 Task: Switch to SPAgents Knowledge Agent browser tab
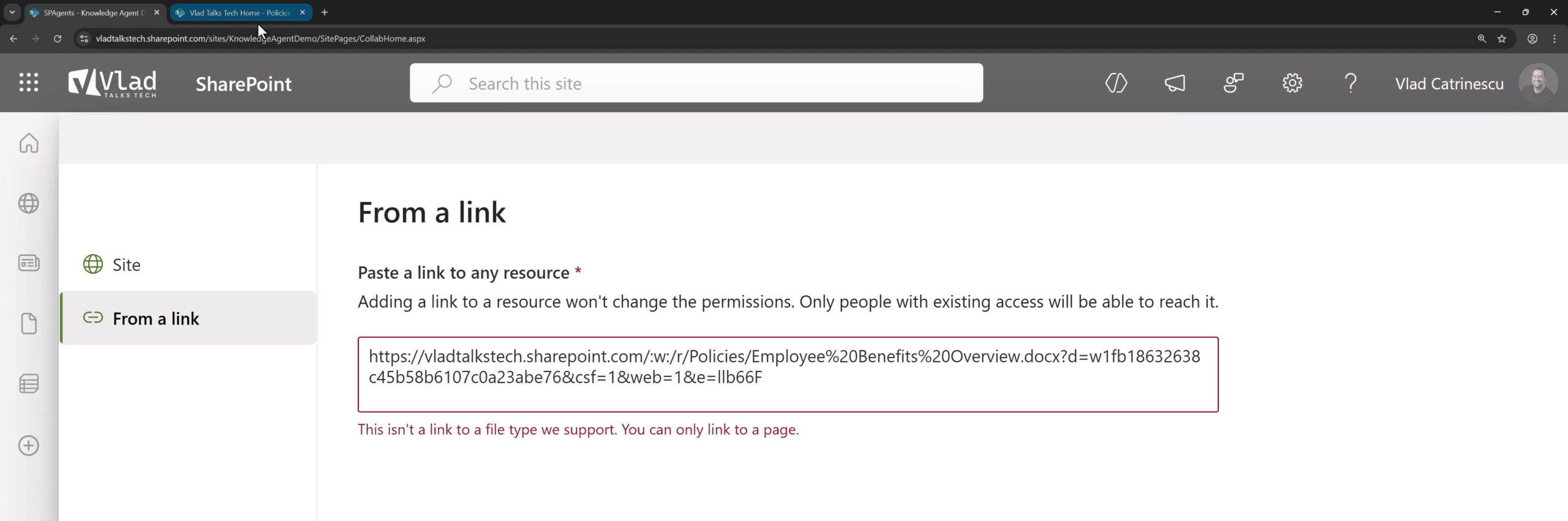(x=92, y=12)
